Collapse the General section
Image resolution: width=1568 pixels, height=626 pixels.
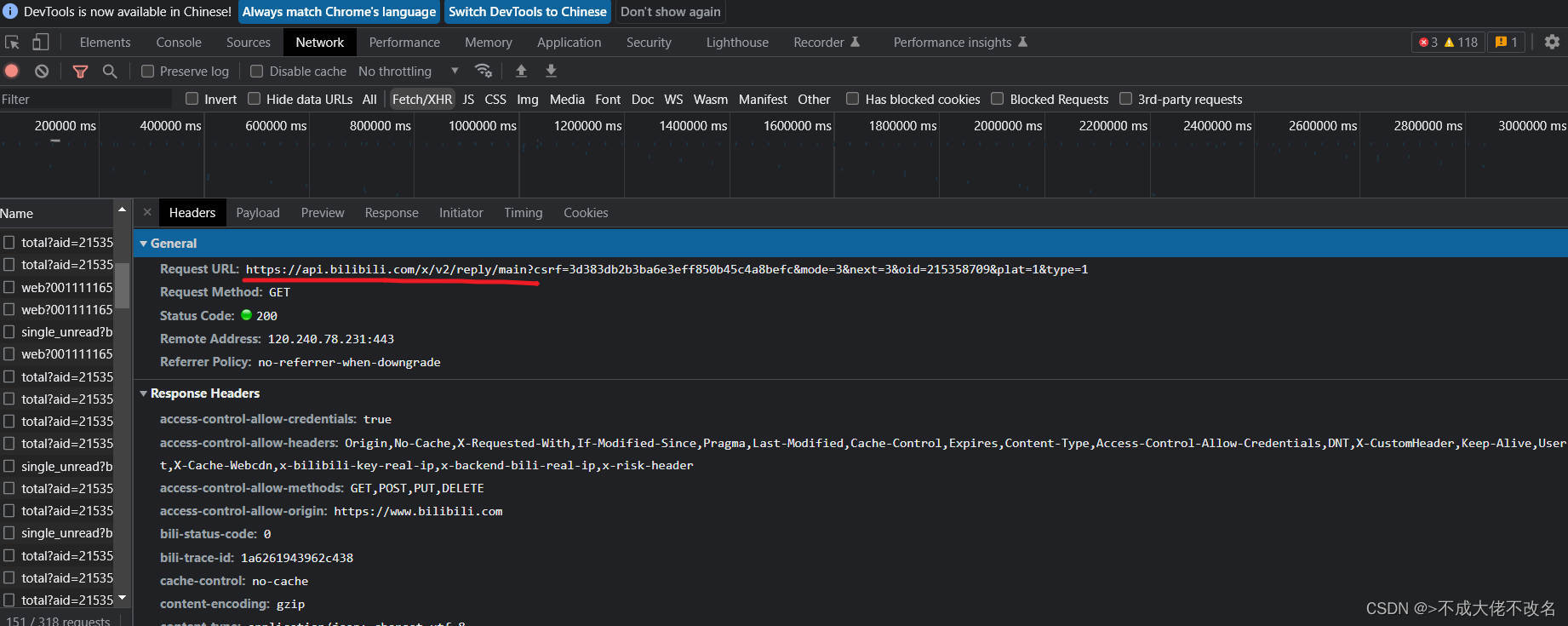[x=144, y=244]
